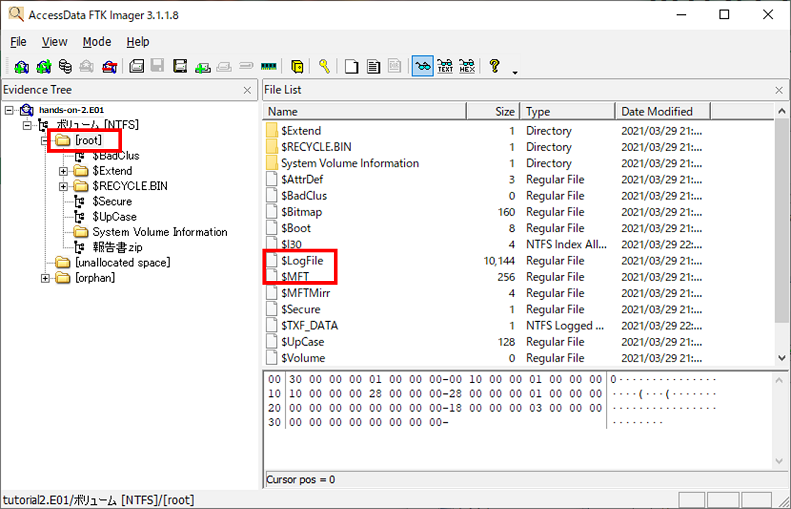
Task: Select $UpCase in the Evidence Tree
Action: [x=115, y=217]
